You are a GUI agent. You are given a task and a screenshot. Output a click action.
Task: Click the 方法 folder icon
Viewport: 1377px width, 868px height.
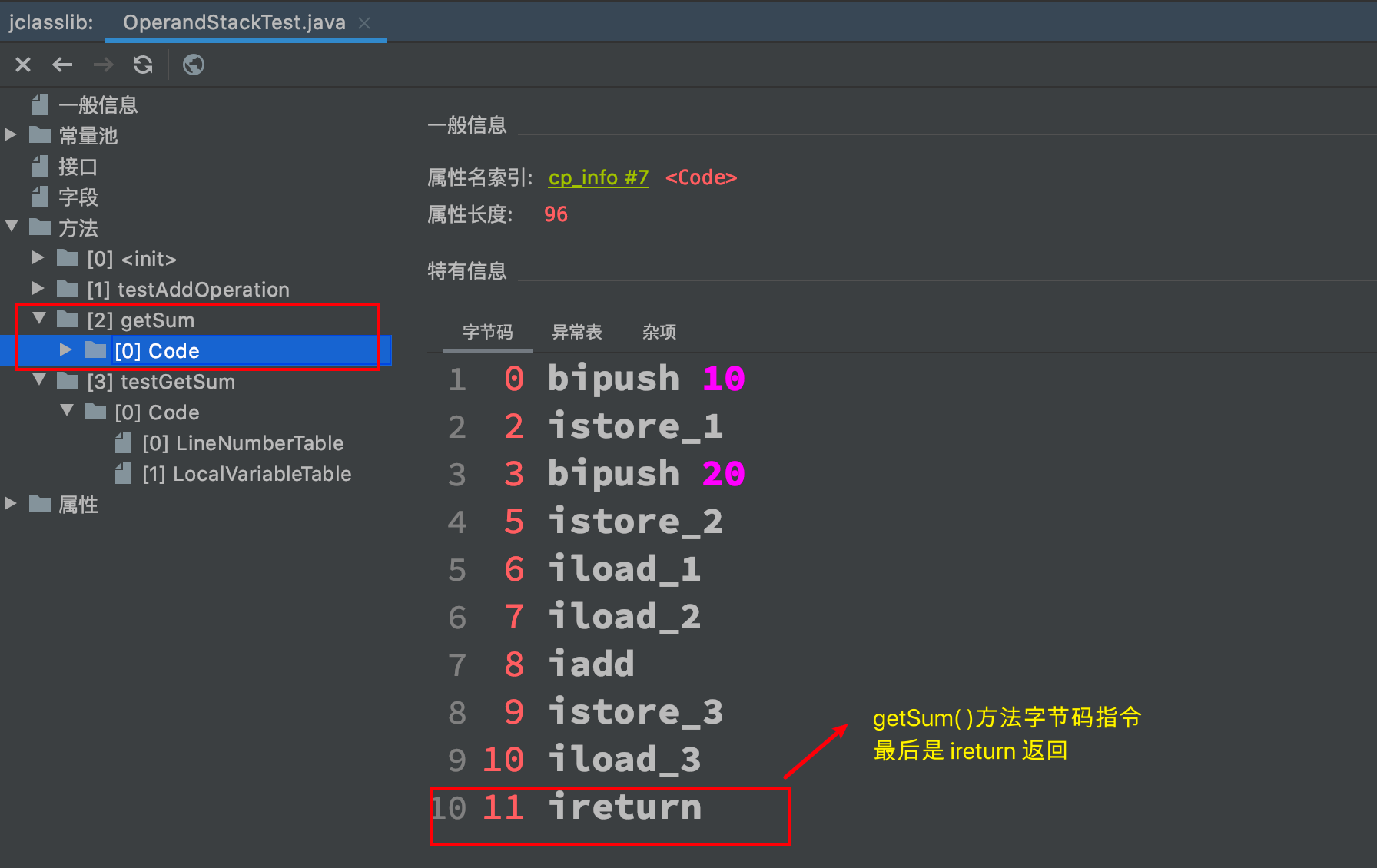point(40,227)
